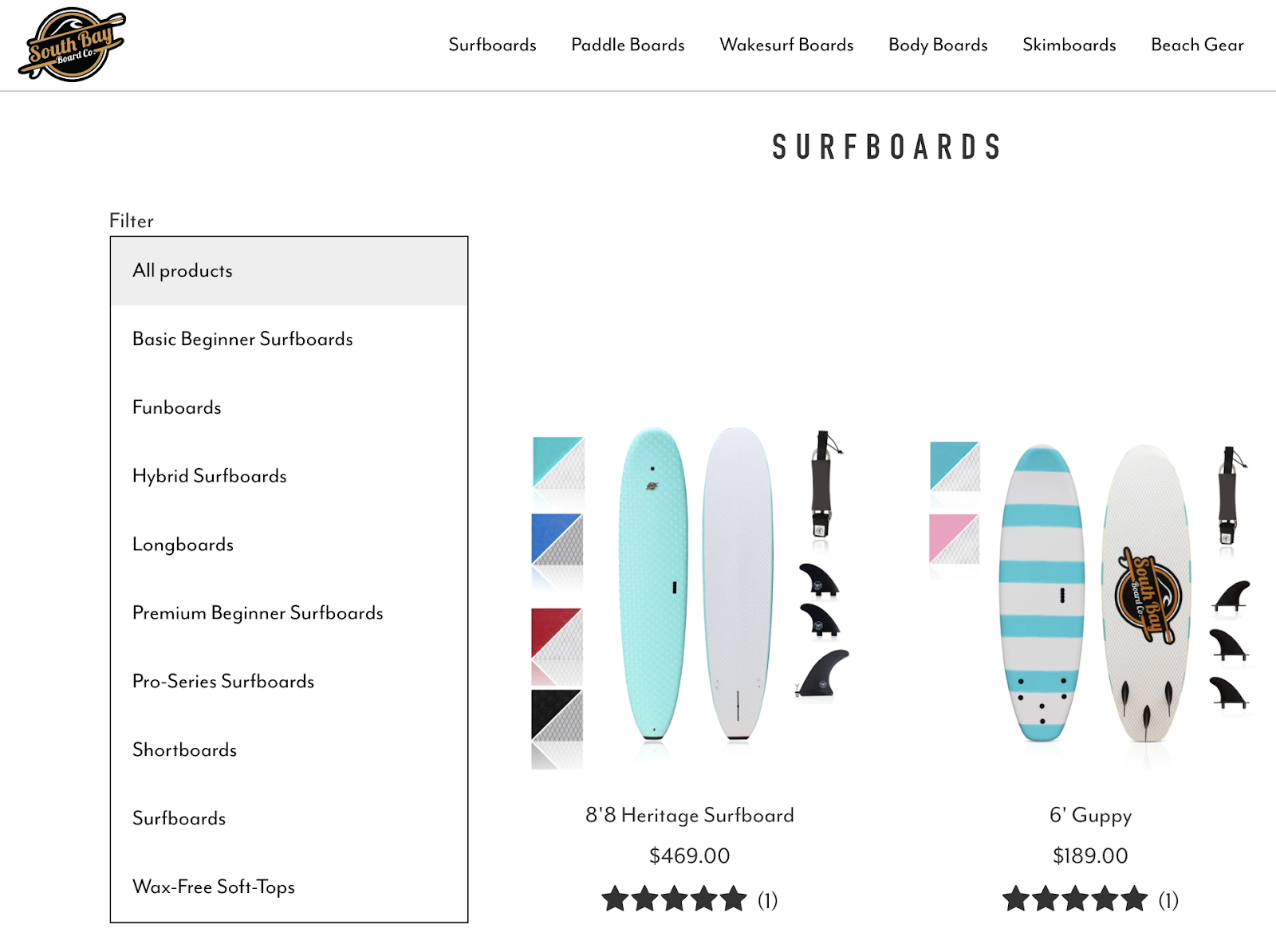The height and width of the screenshot is (952, 1276).
Task: Go to the Wakesurf Boards menu
Action: pyautogui.click(x=786, y=45)
